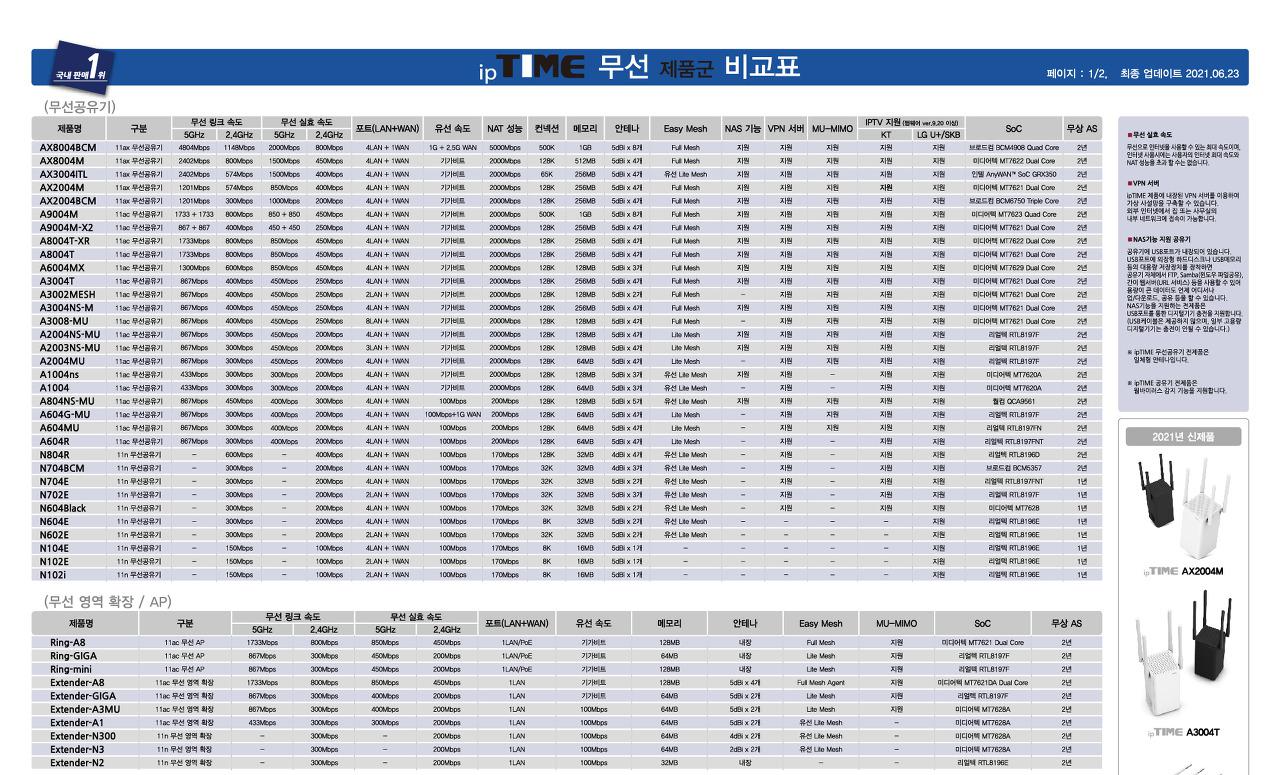Click the 4804Mbps link speed cell

pyautogui.click(x=192, y=147)
